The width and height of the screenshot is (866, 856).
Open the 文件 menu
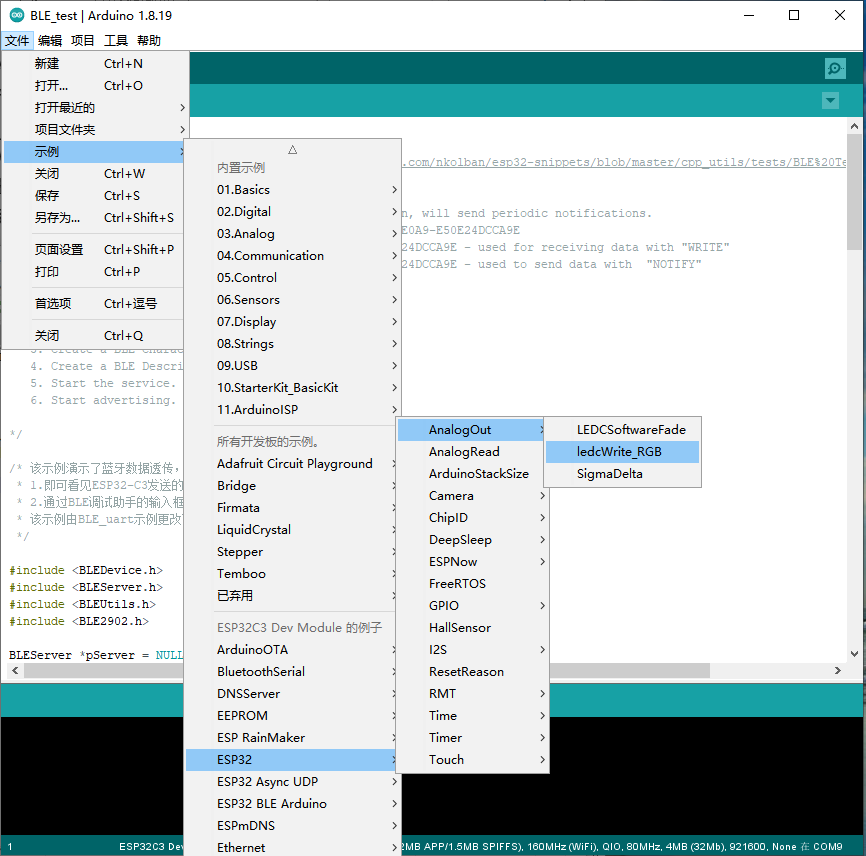(17, 40)
